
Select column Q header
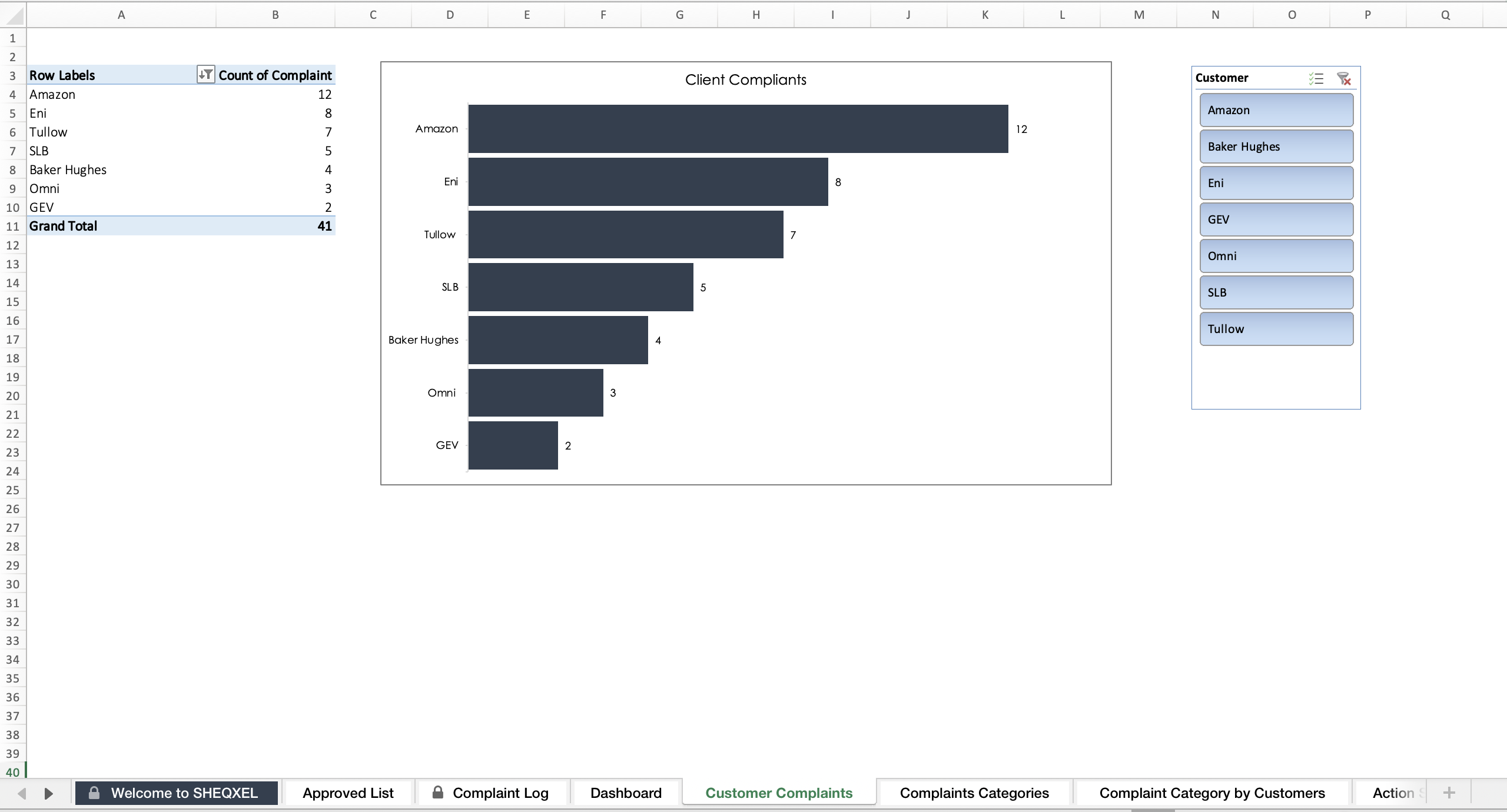1445,15
